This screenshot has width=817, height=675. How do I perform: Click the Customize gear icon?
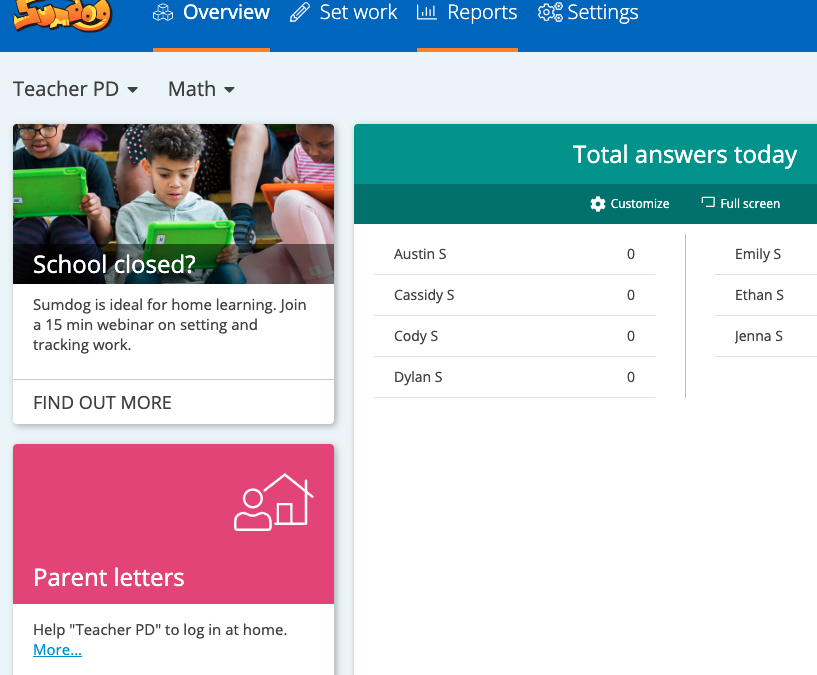click(x=598, y=204)
